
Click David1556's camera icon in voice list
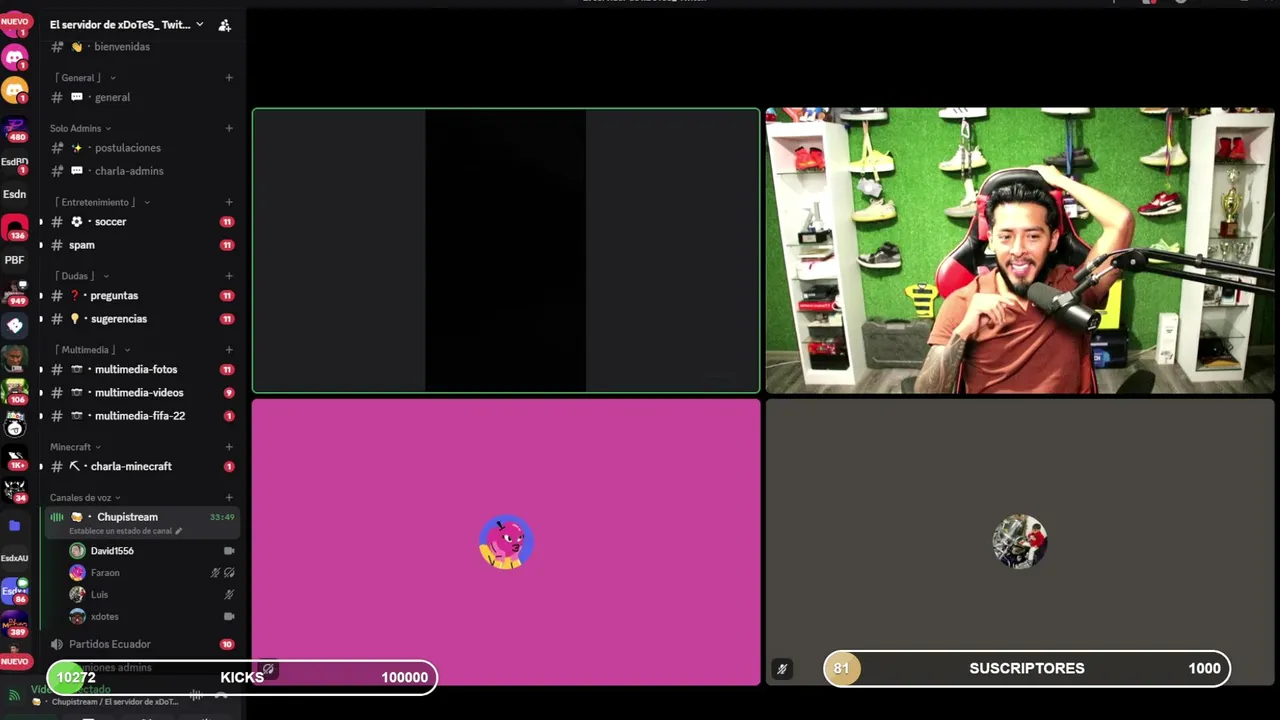click(x=229, y=551)
